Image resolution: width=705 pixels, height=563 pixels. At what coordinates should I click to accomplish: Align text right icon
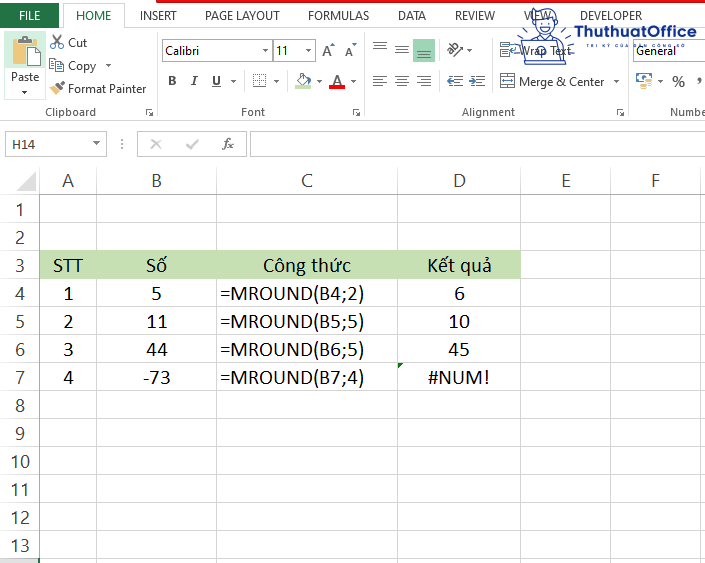click(x=424, y=81)
